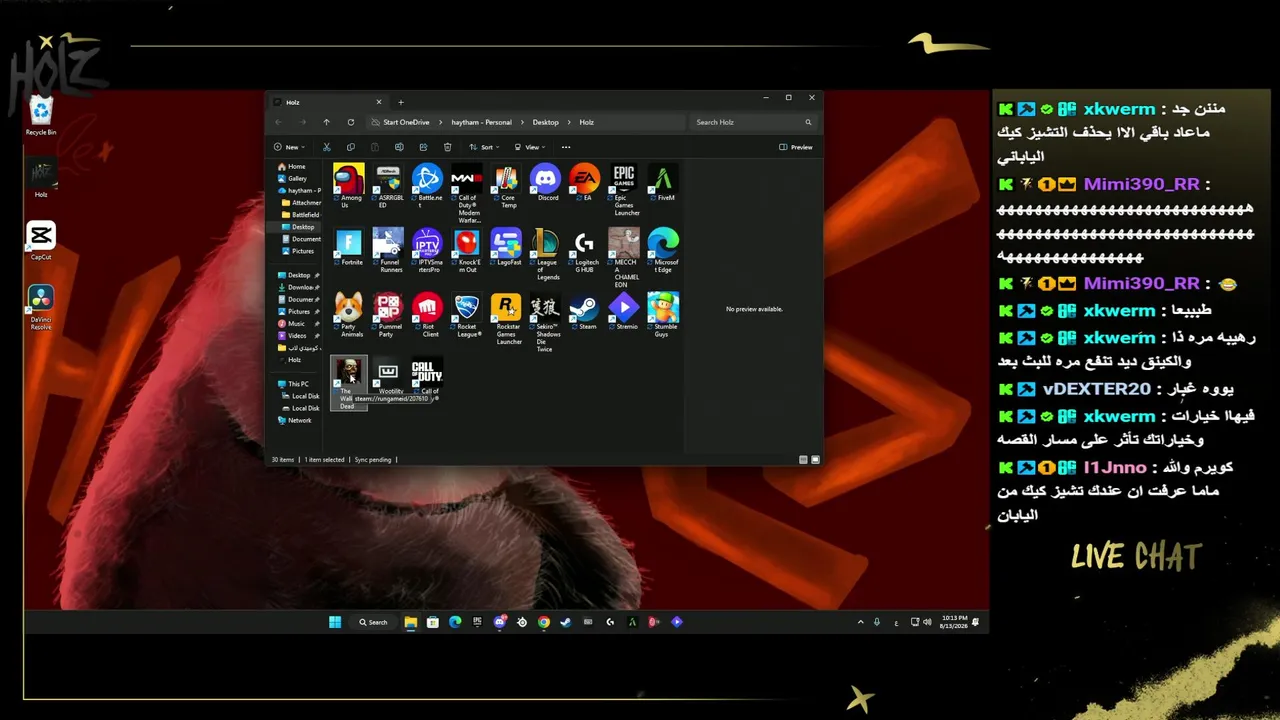Refresh the current folder
The width and height of the screenshot is (1280, 720).
pos(351,122)
